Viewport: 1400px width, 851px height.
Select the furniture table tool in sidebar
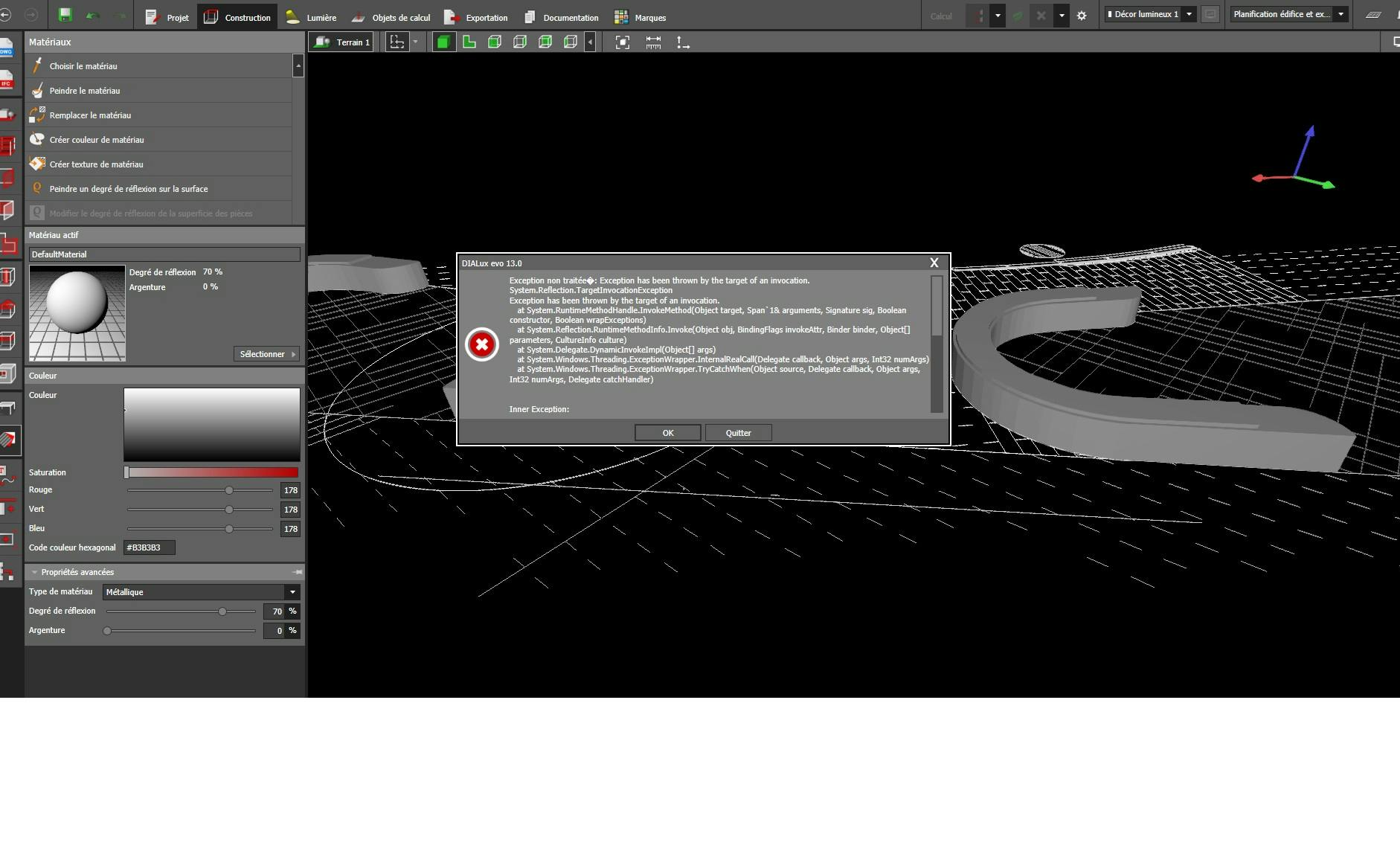click(7, 408)
